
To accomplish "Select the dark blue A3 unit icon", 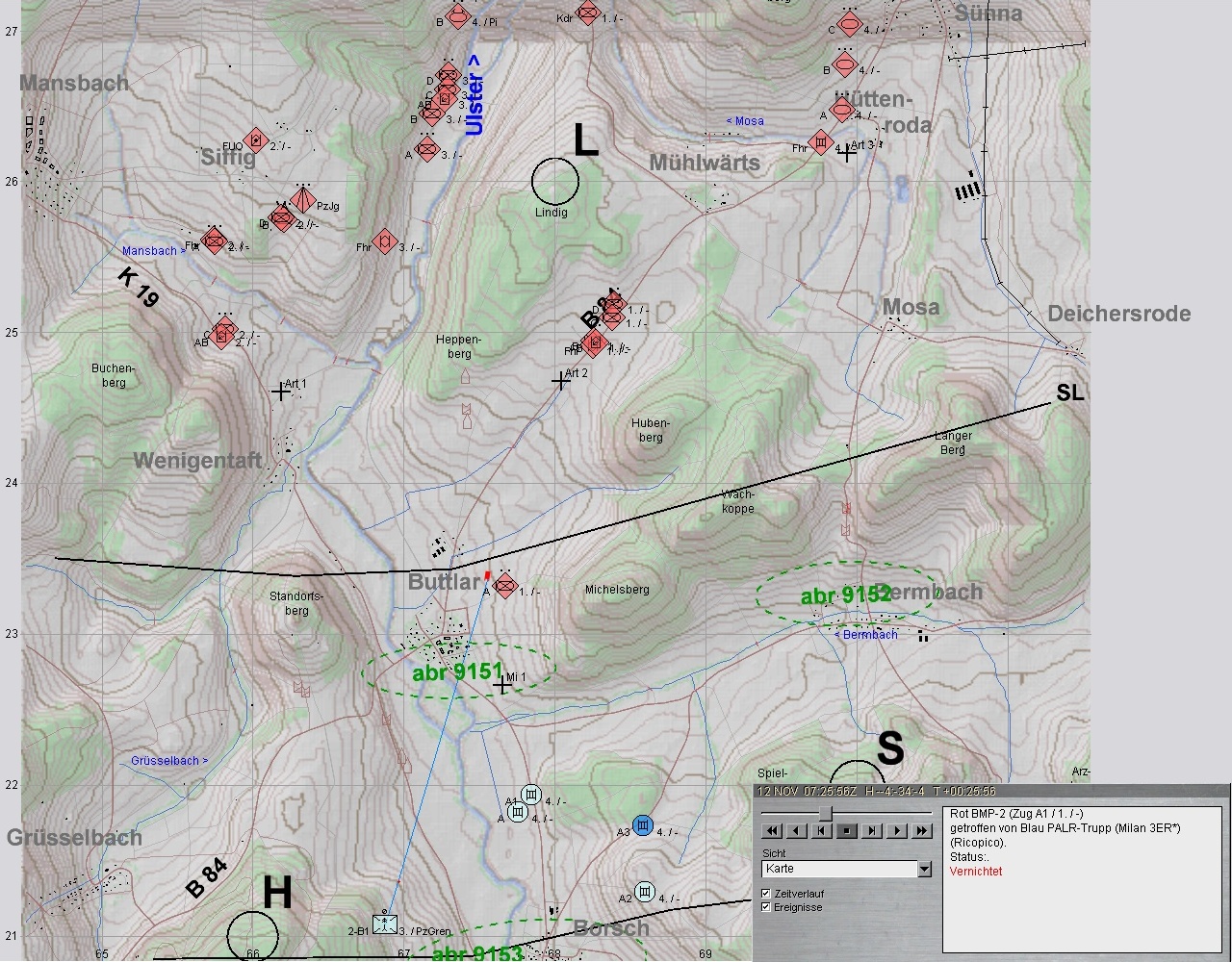I will pyautogui.click(x=644, y=825).
